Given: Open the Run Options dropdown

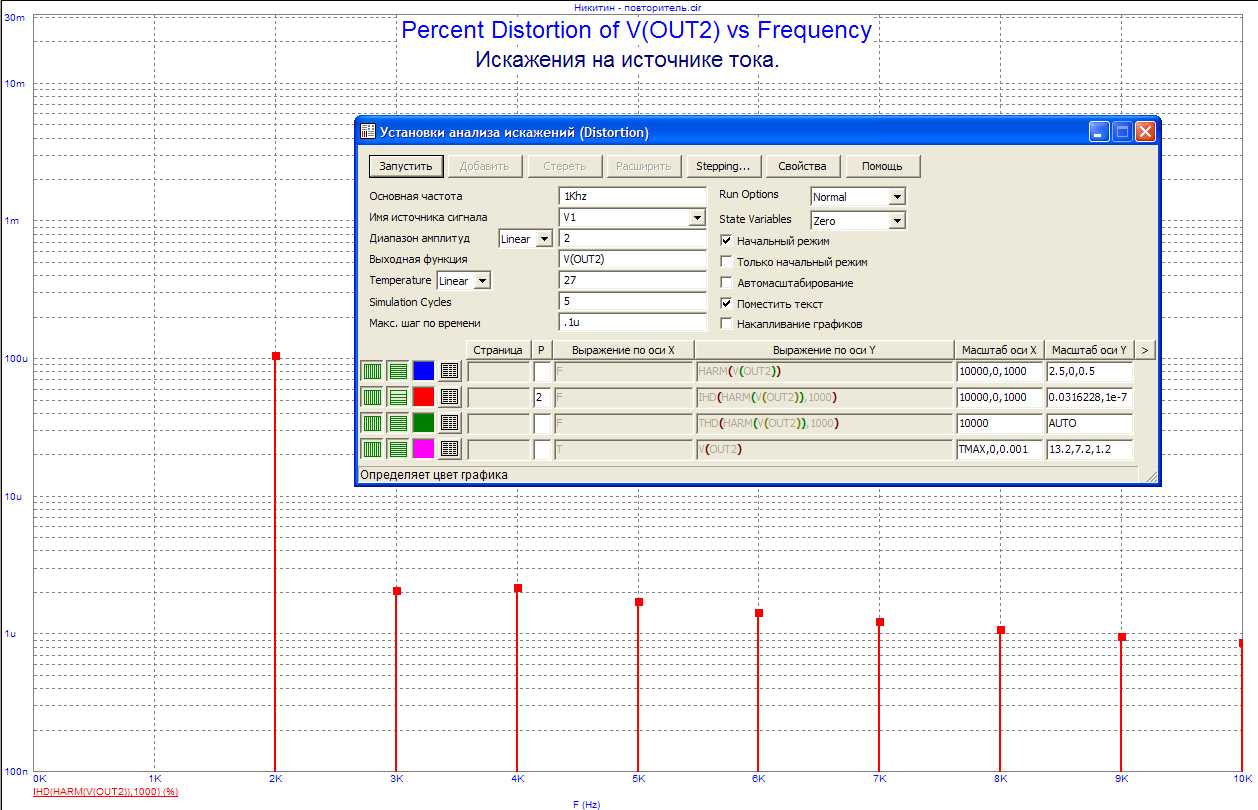Looking at the screenshot, I should [896, 197].
